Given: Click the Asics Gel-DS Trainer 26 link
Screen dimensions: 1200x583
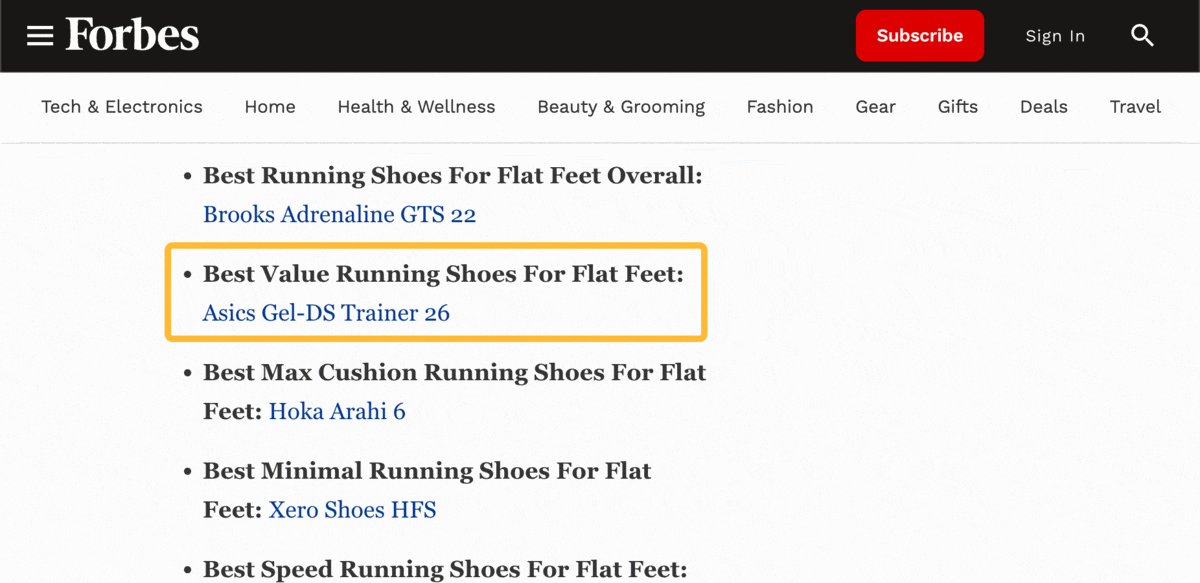Looking at the screenshot, I should pos(328,312).
